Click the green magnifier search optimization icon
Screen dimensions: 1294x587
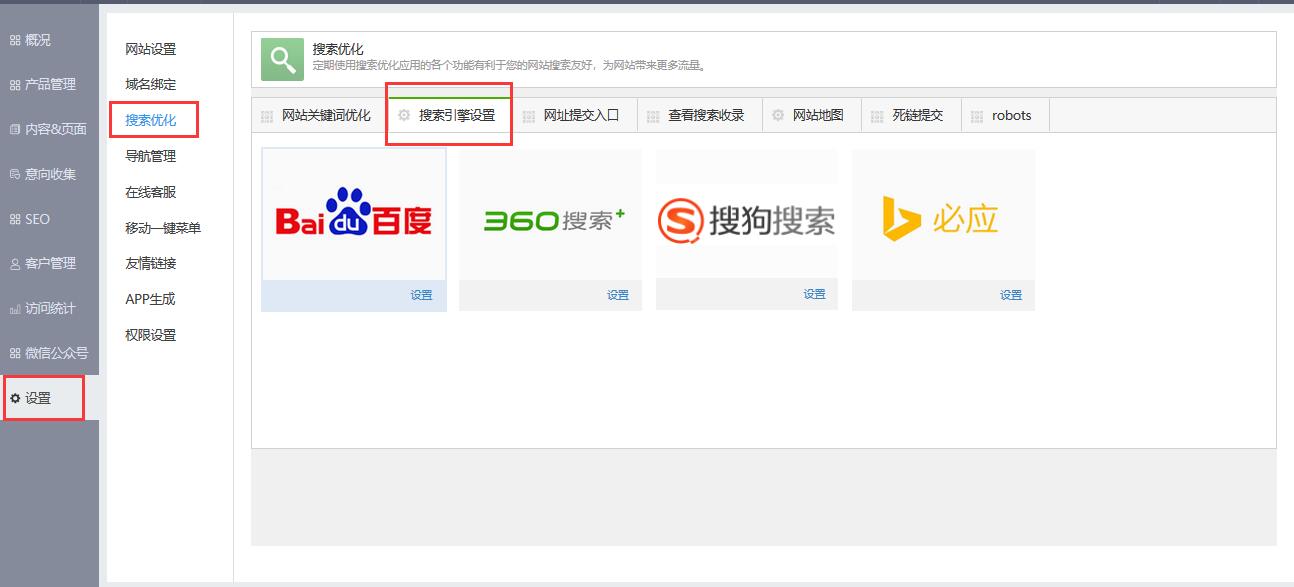click(282, 59)
